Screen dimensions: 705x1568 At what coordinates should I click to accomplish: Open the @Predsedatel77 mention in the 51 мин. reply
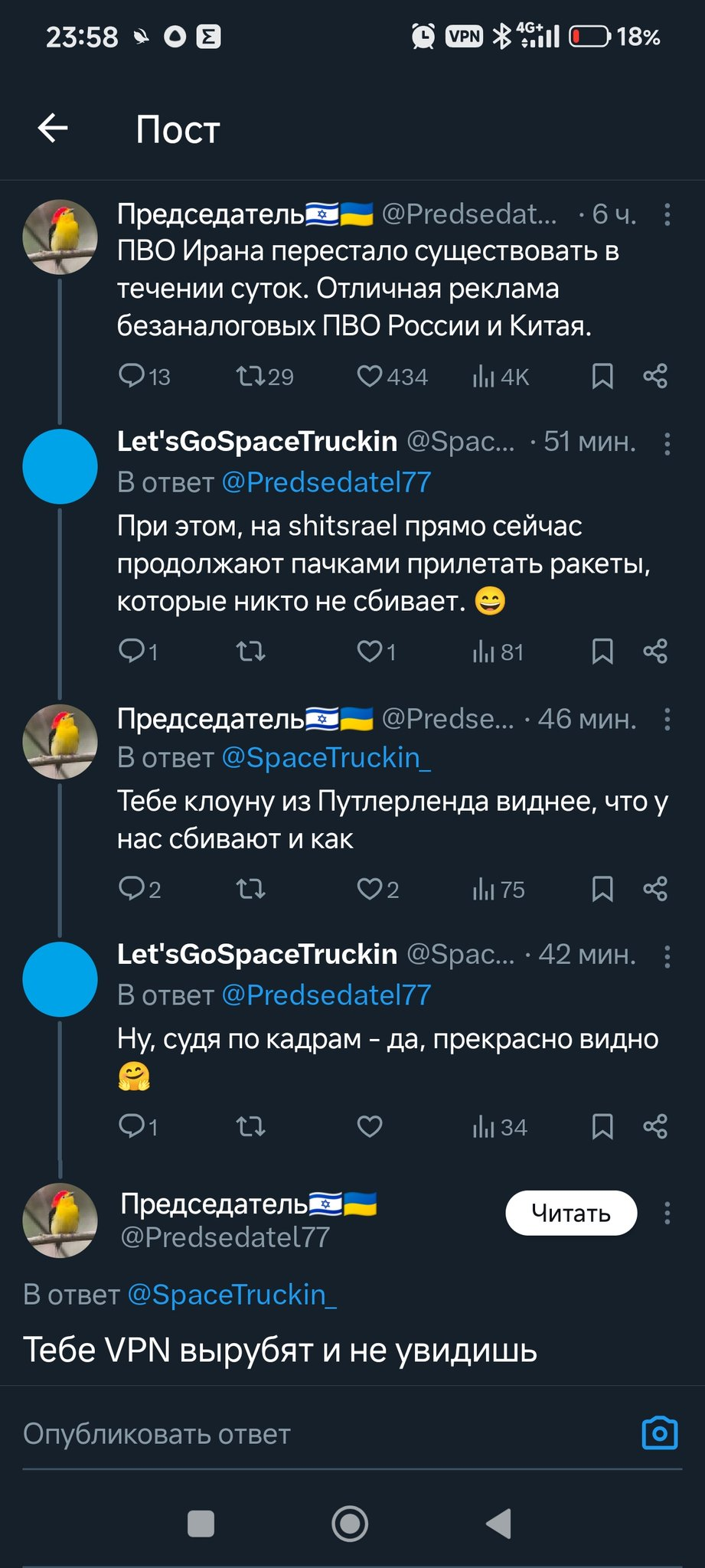[326, 482]
